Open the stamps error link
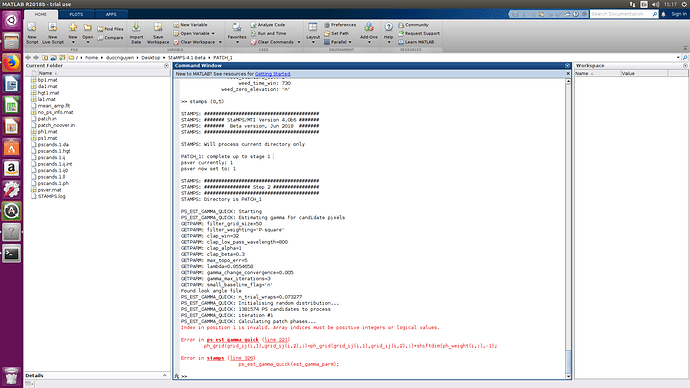 pyautogui.click(x=216, y=358)
